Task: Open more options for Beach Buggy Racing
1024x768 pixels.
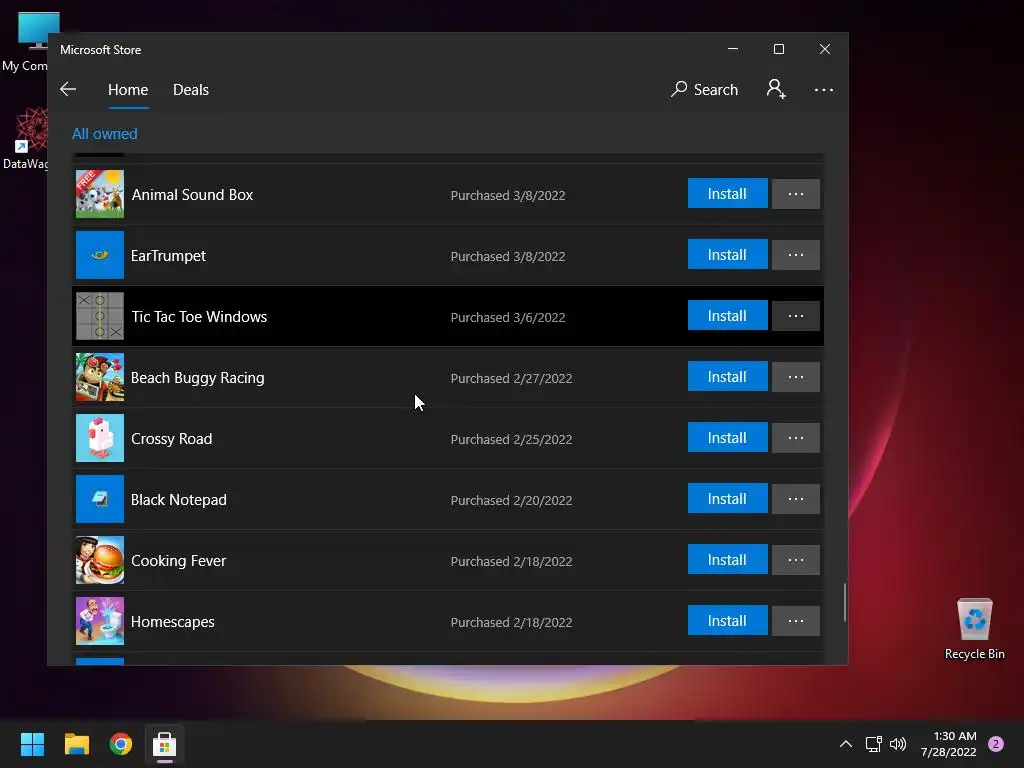Action: 795,377
